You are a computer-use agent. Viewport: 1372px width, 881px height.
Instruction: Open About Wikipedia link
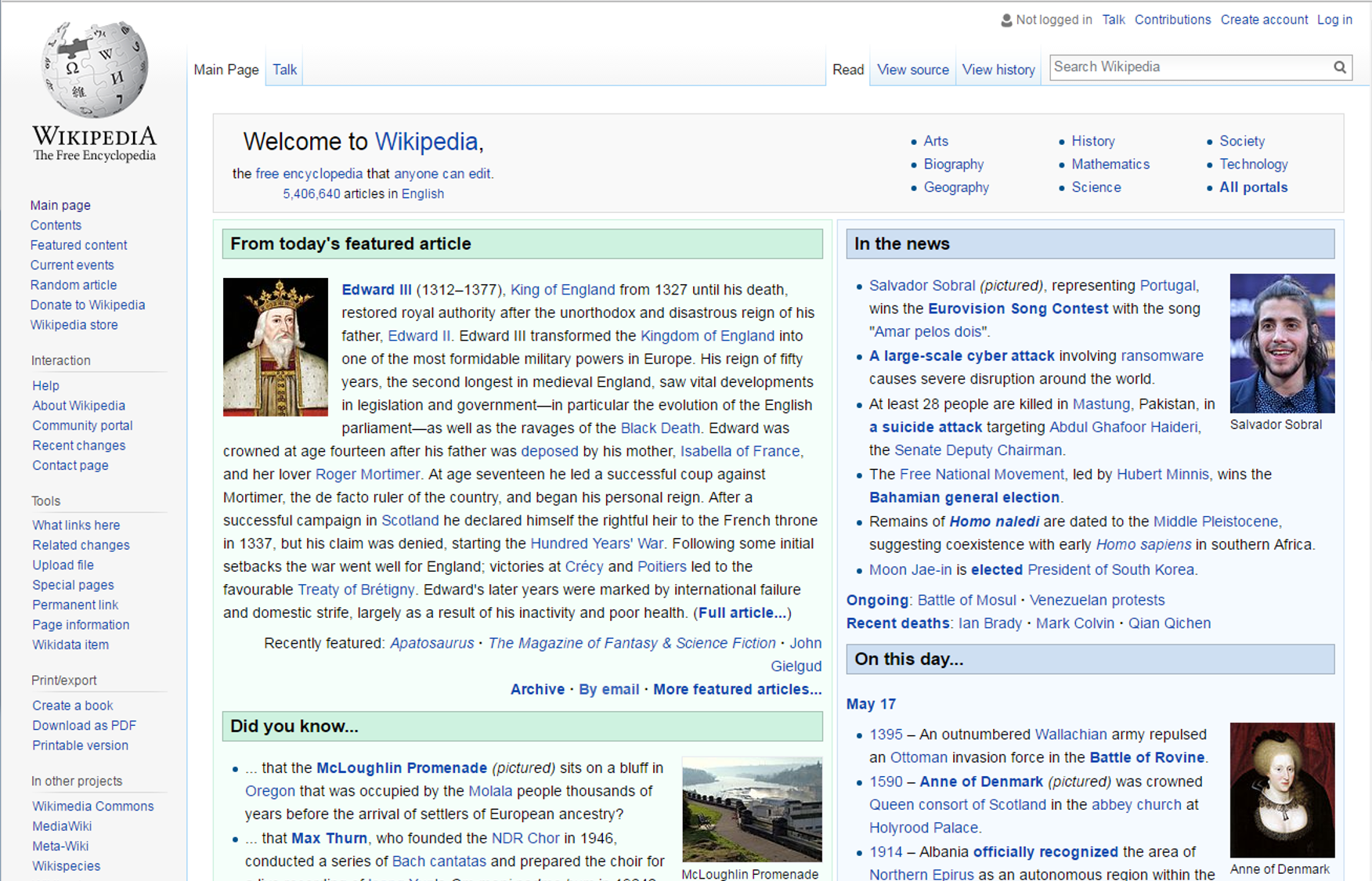78,406
